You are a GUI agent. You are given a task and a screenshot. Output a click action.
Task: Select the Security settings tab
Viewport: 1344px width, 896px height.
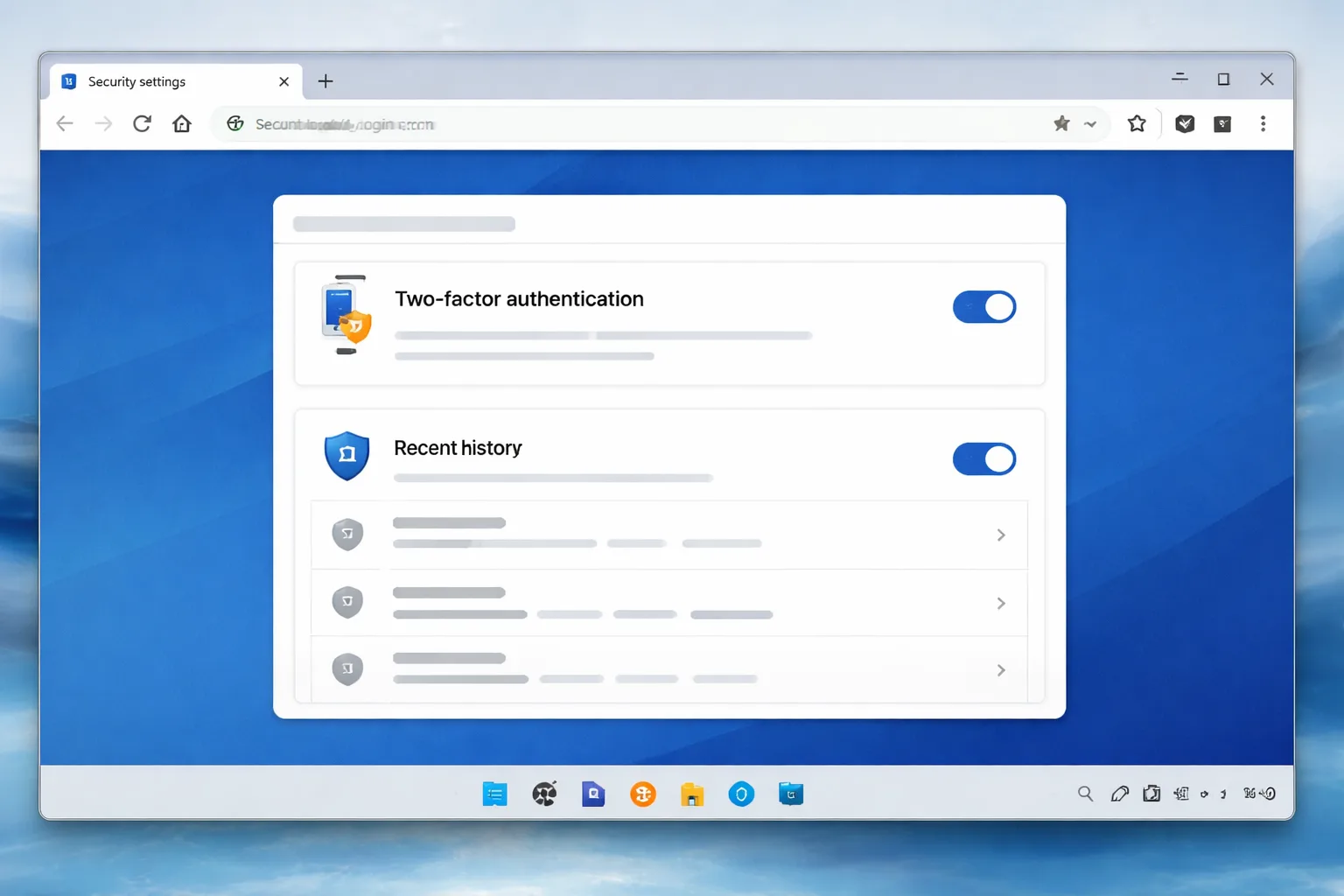[175, 81]
